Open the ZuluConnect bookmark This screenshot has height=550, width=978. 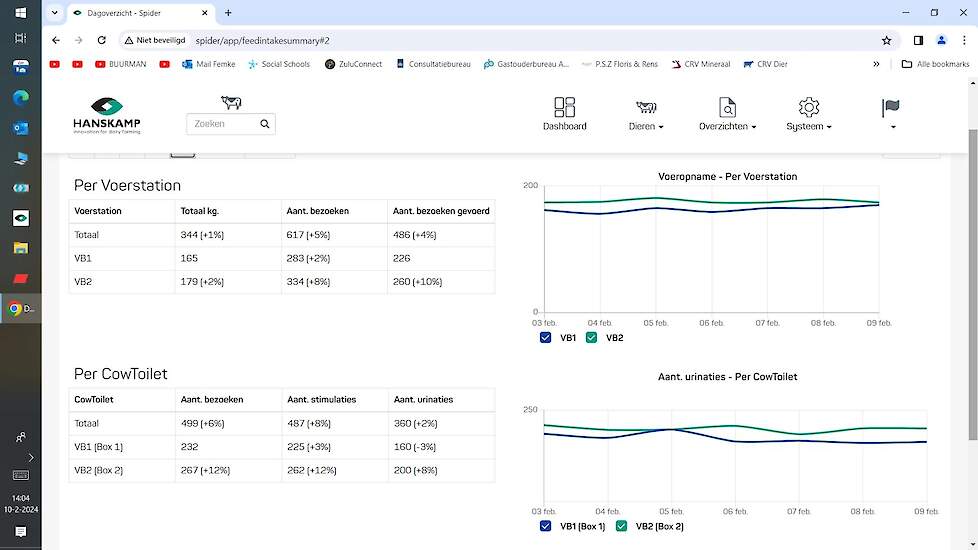pos(354,64)
